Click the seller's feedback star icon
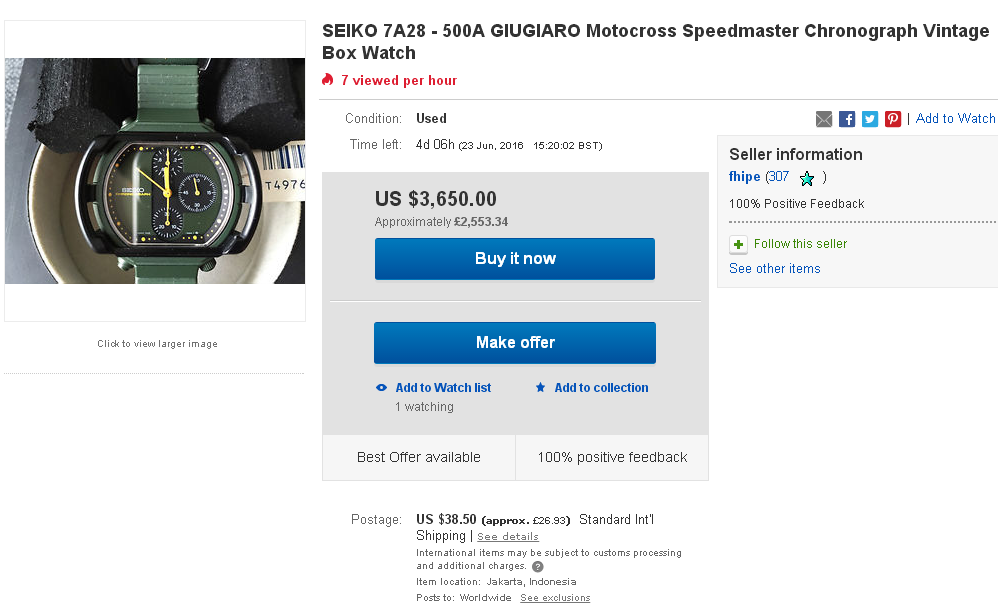 click(x=807, y=178)
